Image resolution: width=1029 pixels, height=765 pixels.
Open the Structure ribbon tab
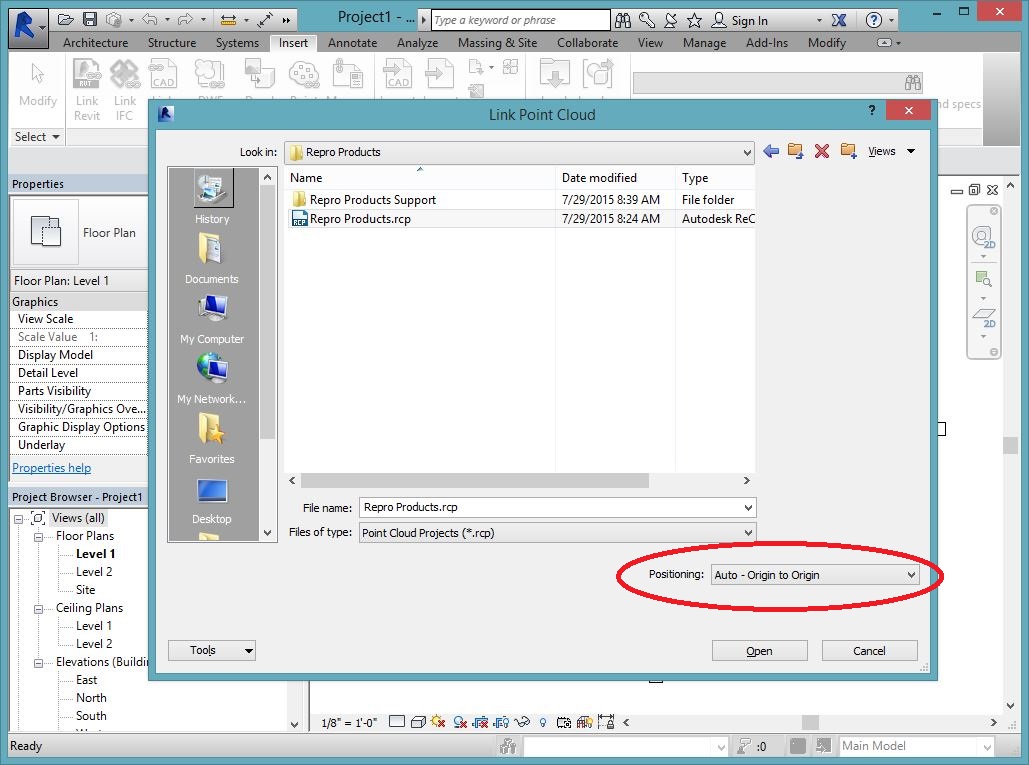[x=172, y=43]
